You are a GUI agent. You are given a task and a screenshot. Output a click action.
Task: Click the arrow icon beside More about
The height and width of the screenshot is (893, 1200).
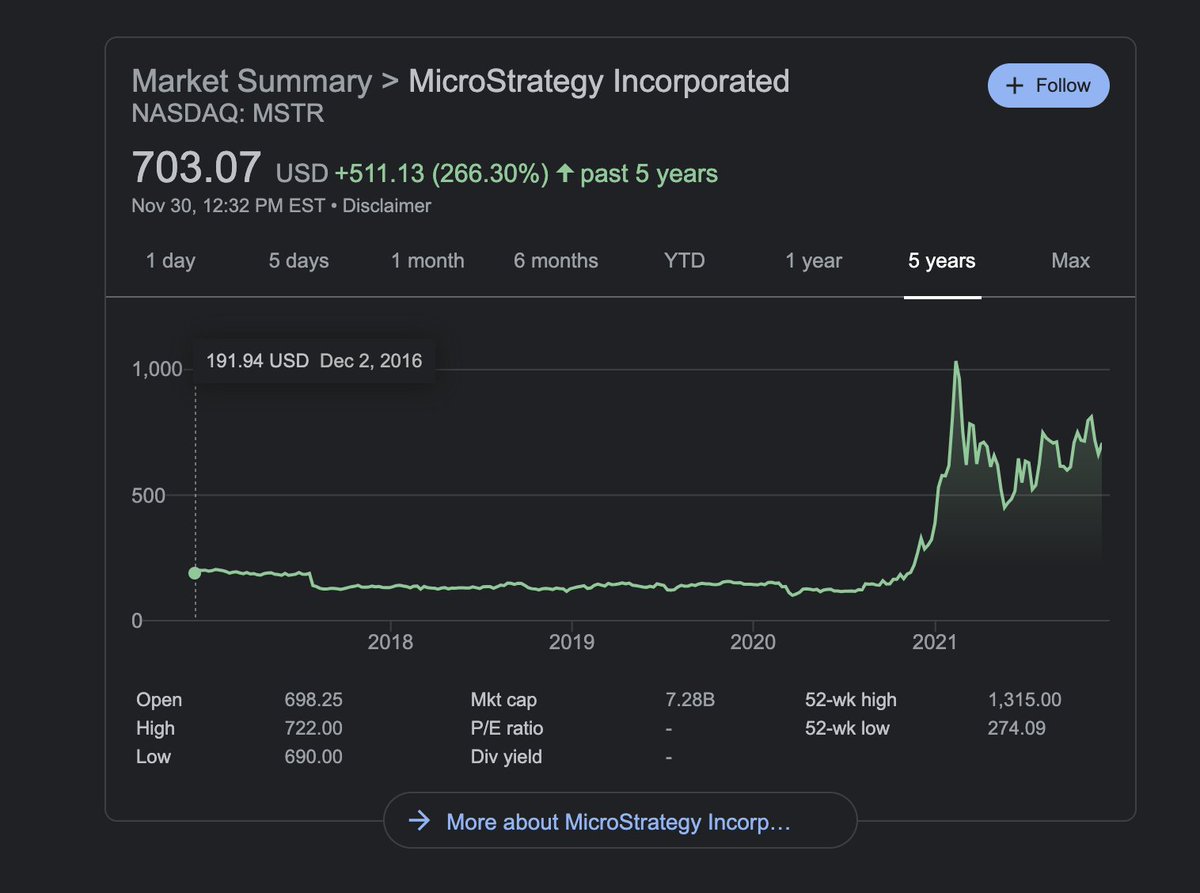[421, 822]
